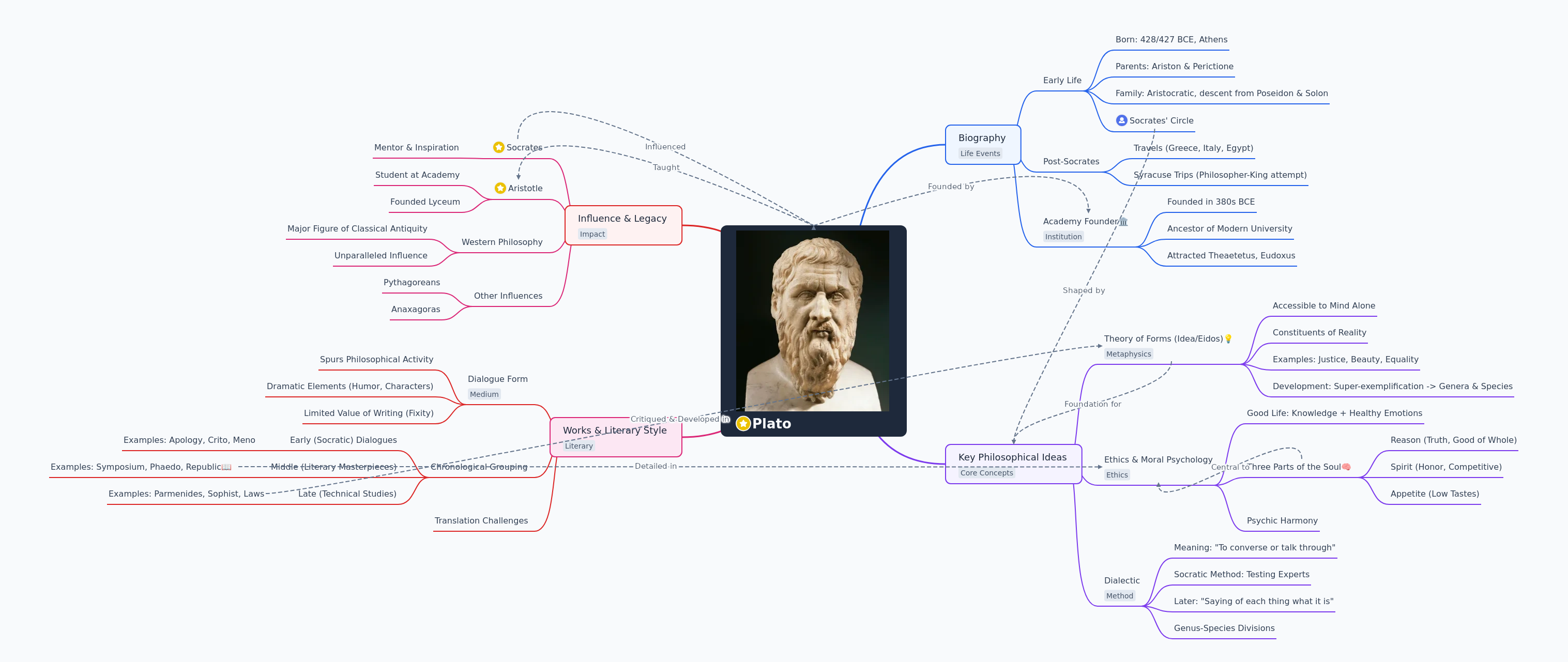Click 'Spirit (Honor, Competitive)'
The height and width of the screenshot is (662, 1568).
[1445, 467]
